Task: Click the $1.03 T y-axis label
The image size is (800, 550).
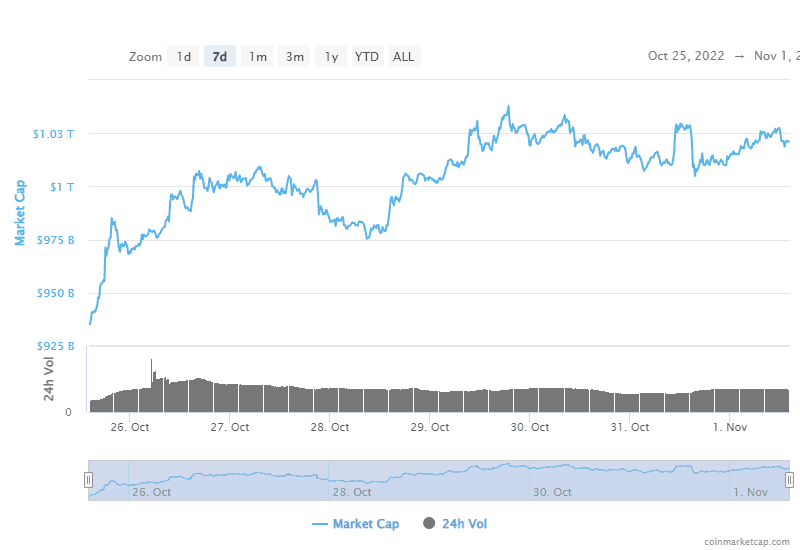Action: pyautogui.click(x=53, y=134)
